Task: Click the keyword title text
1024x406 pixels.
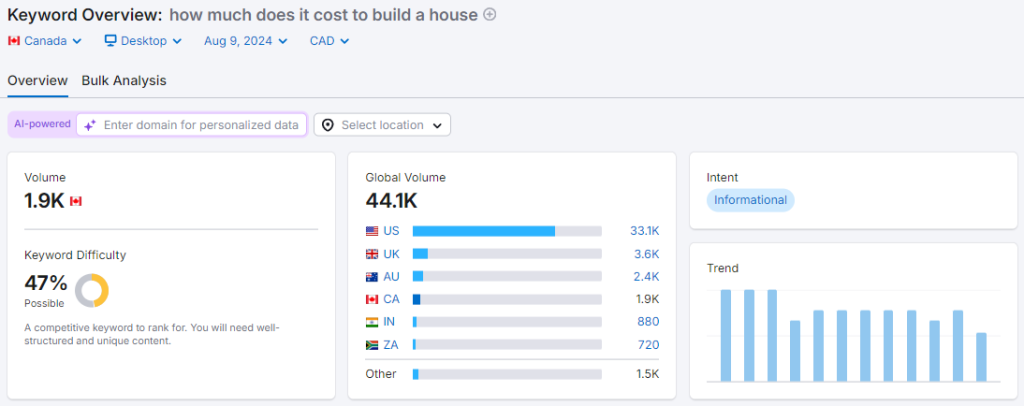Action: [323, 14]
